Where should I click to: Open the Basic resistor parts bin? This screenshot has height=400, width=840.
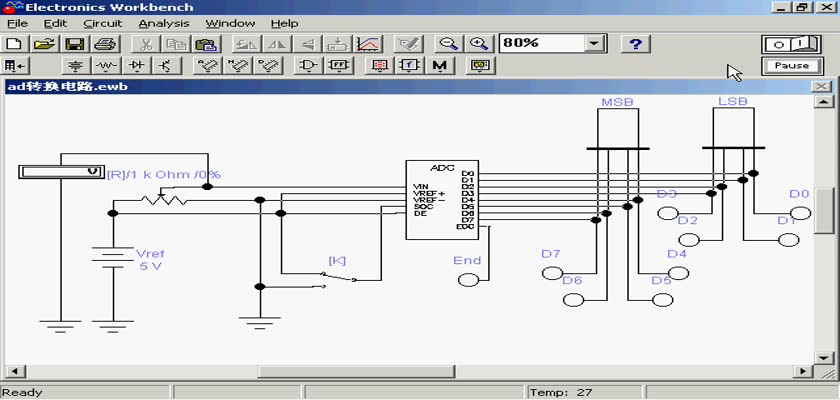pyautogui.click(x=106, y=65)
